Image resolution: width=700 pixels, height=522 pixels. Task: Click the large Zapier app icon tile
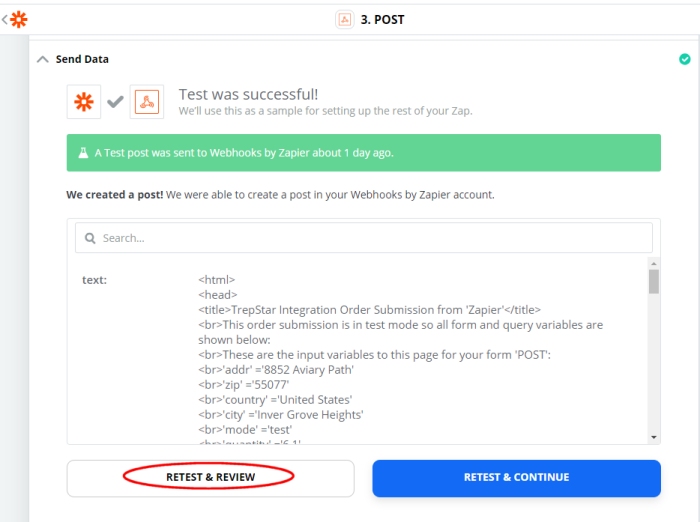pos(84,102)
